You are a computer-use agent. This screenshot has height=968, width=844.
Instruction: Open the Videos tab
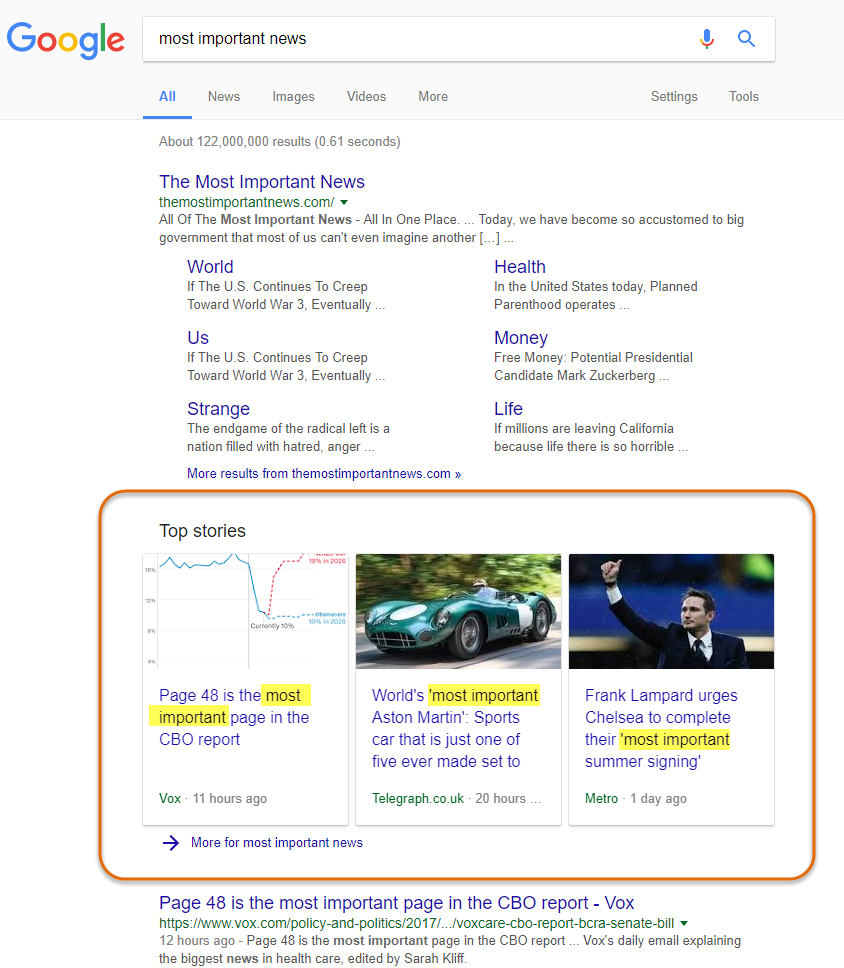[x=366, y=97]
